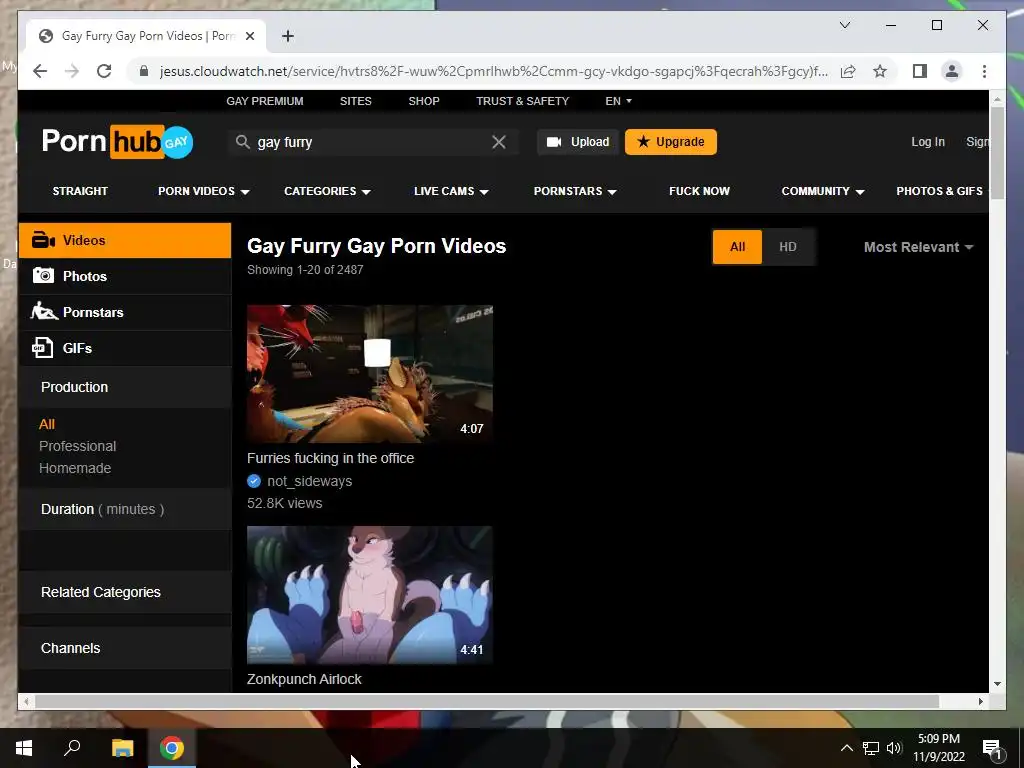Close the current browser tab

pos(249,36)
